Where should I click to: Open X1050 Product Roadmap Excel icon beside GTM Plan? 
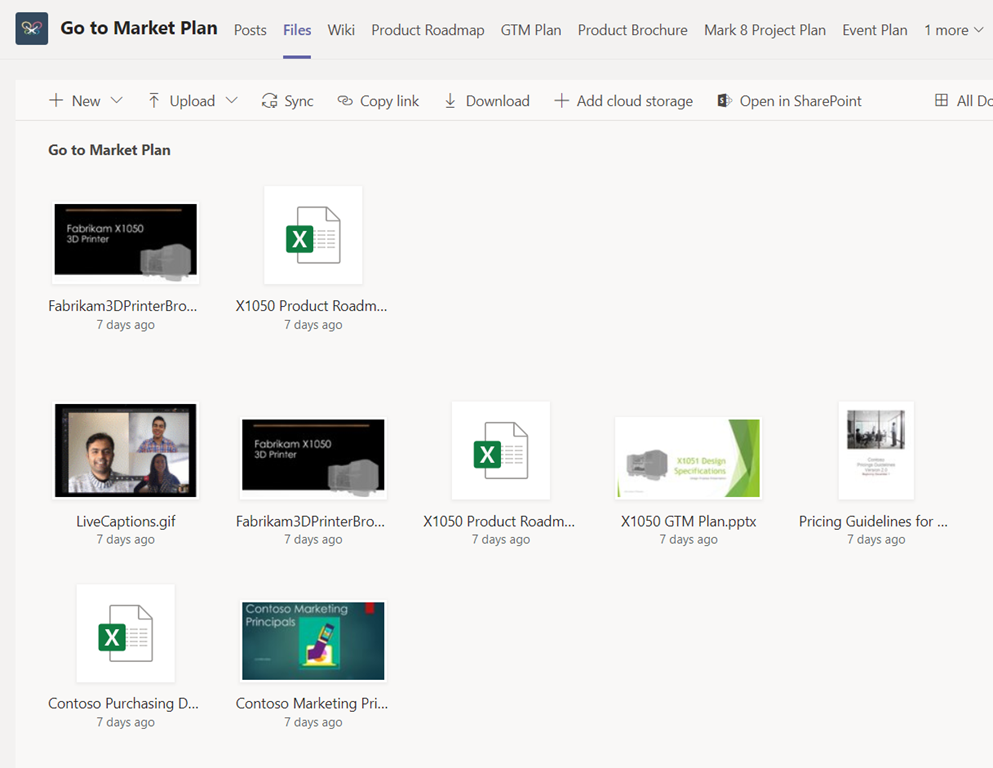point(501,450)
